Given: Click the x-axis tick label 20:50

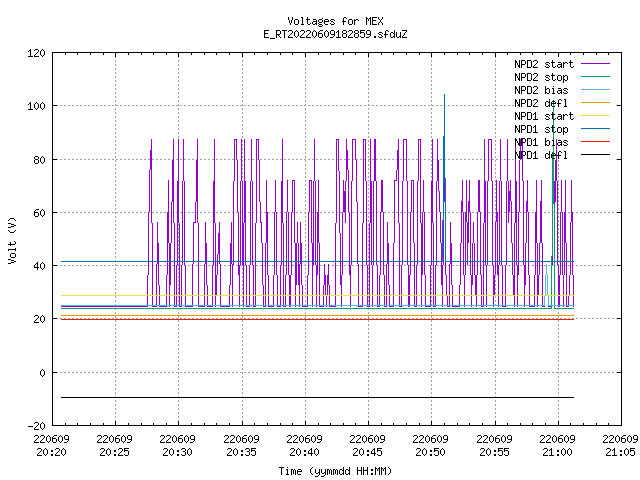Looking at the screenshot, I should click(x=431, y=452).
